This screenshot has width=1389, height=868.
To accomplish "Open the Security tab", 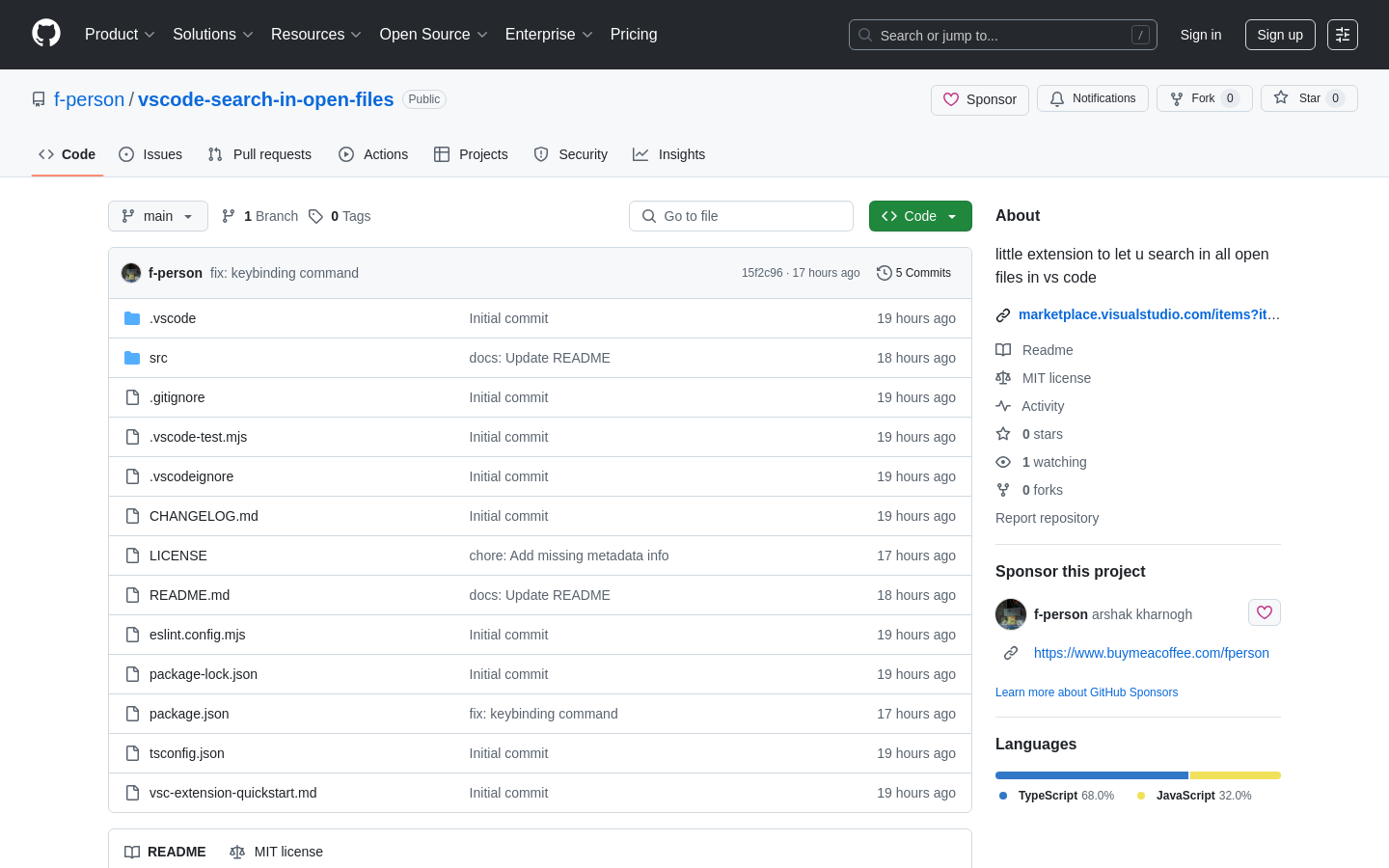I will [x=571, y=154].
